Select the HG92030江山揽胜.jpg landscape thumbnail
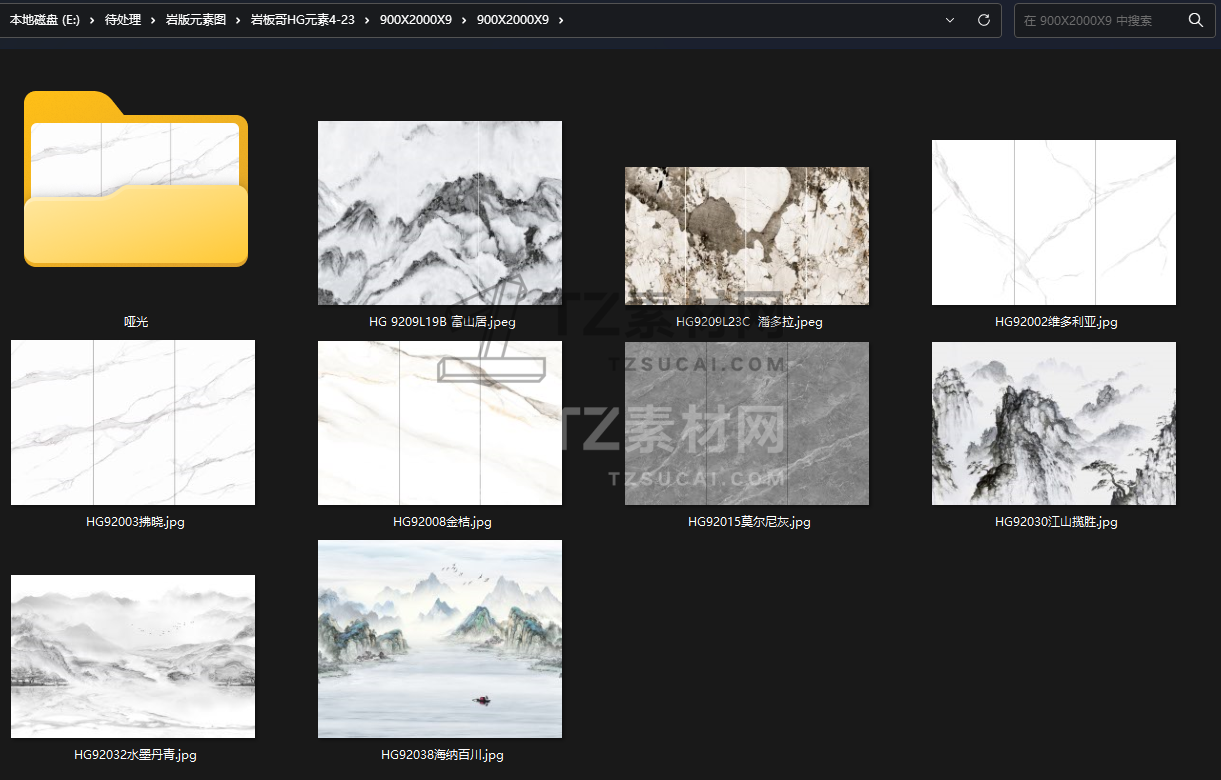 coord(1053,423)
